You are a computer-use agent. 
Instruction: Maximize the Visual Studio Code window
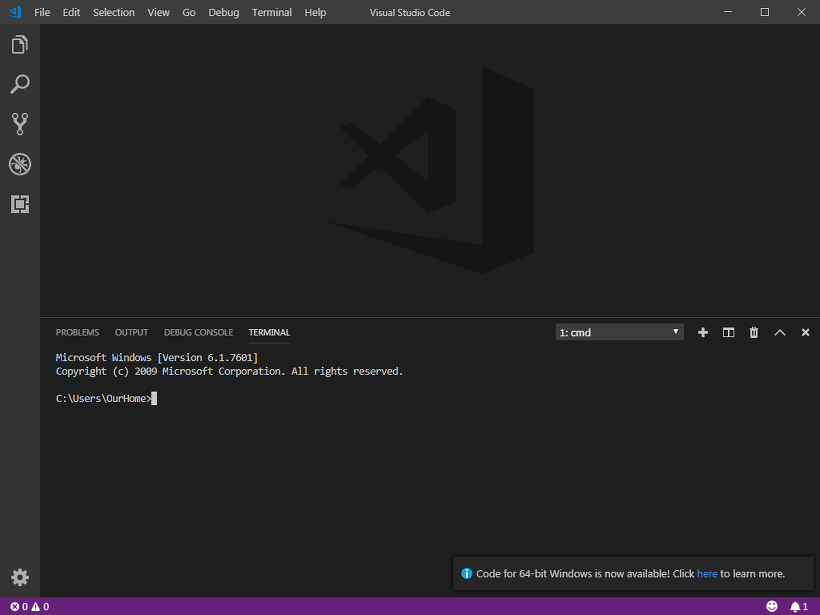[765, 12]
